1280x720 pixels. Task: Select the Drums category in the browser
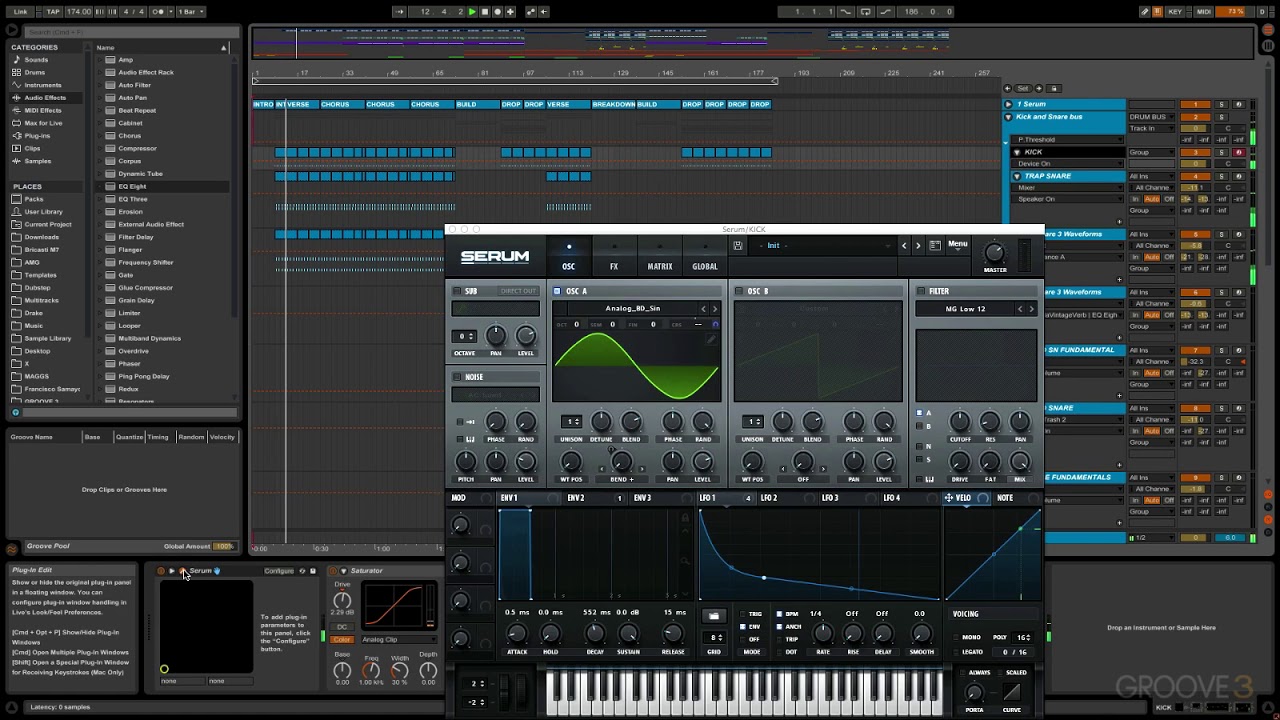[35, 72]
